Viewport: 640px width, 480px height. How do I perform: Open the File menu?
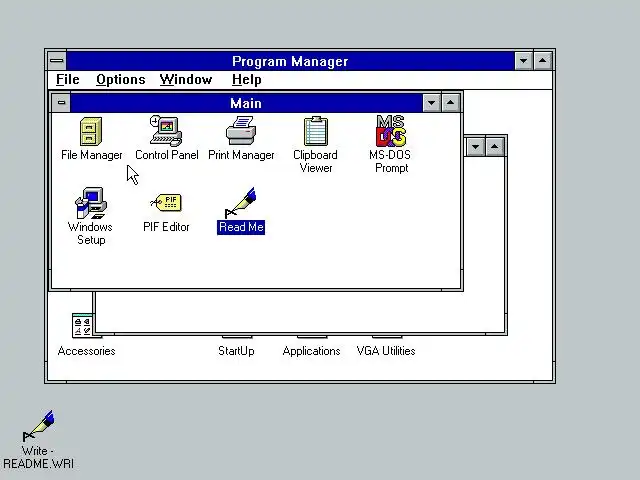67,79
